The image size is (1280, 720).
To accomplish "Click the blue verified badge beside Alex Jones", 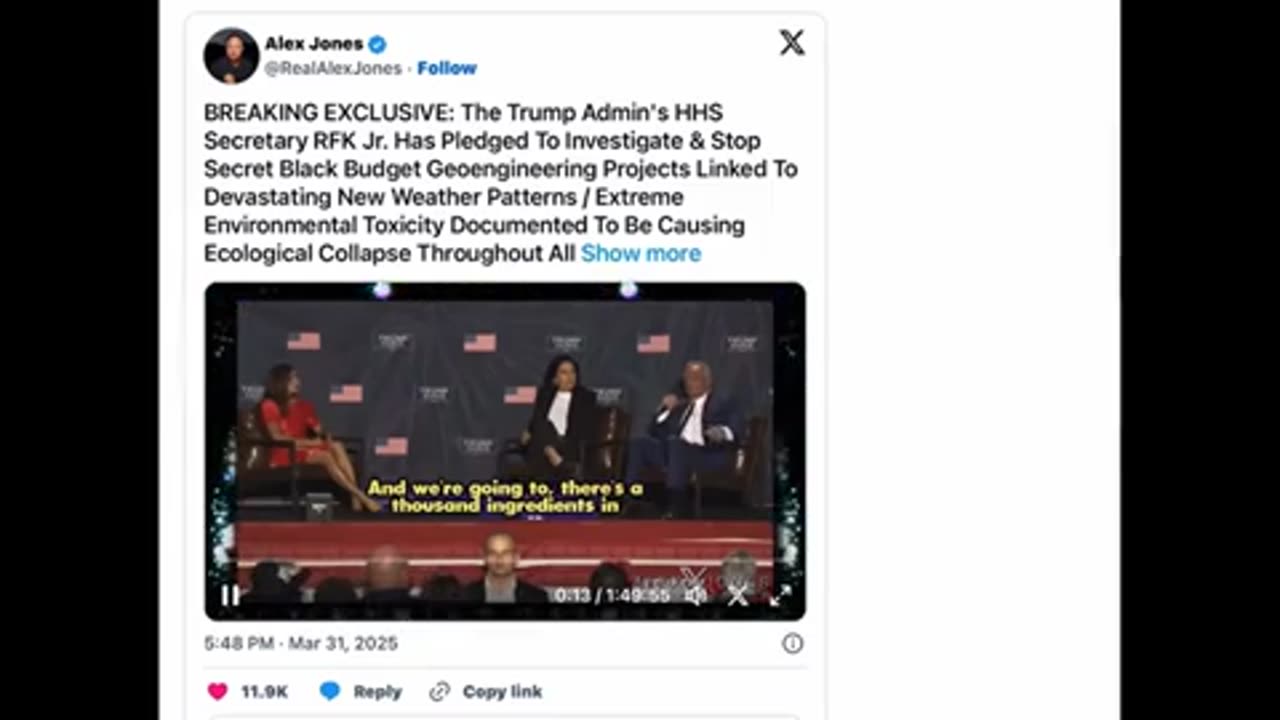I will point(377,44).
